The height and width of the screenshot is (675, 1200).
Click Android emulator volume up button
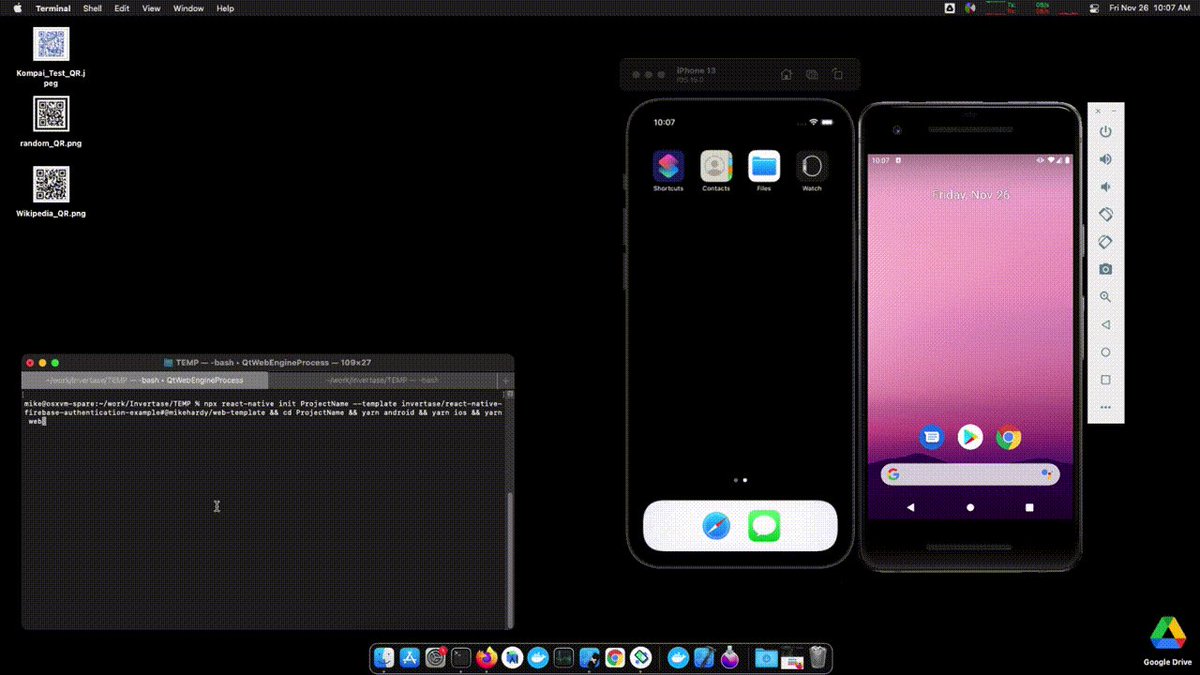tap(1105, 159)
